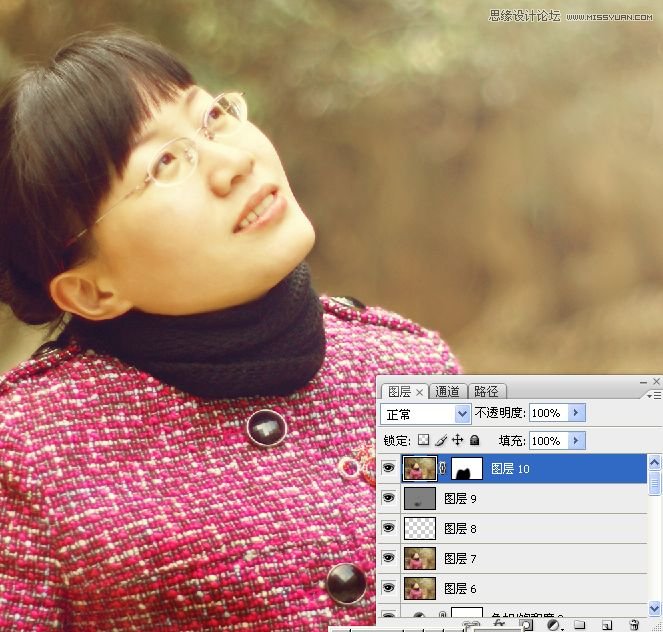
Task: Click the mask link chain on 图层 10
Action: pos(443,468)
